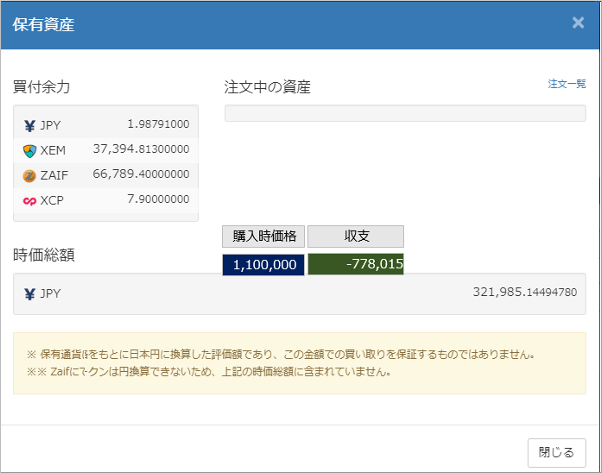Select the XEM balance 37,394.81300000
Screen dimensions: 602x473
[141, 149]
